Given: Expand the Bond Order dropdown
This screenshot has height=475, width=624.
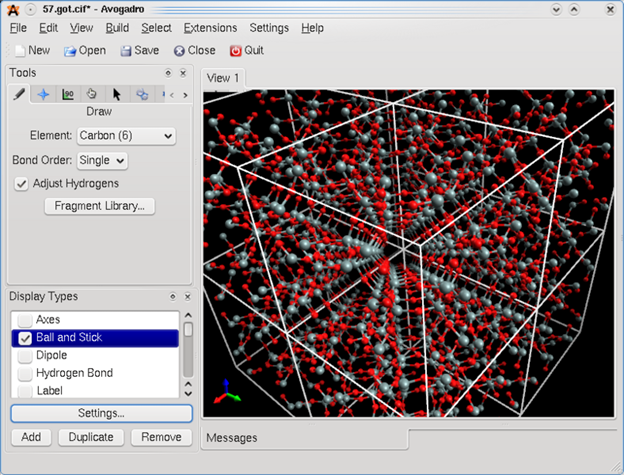Looking at the screenshot, I should tap(103, 160).
